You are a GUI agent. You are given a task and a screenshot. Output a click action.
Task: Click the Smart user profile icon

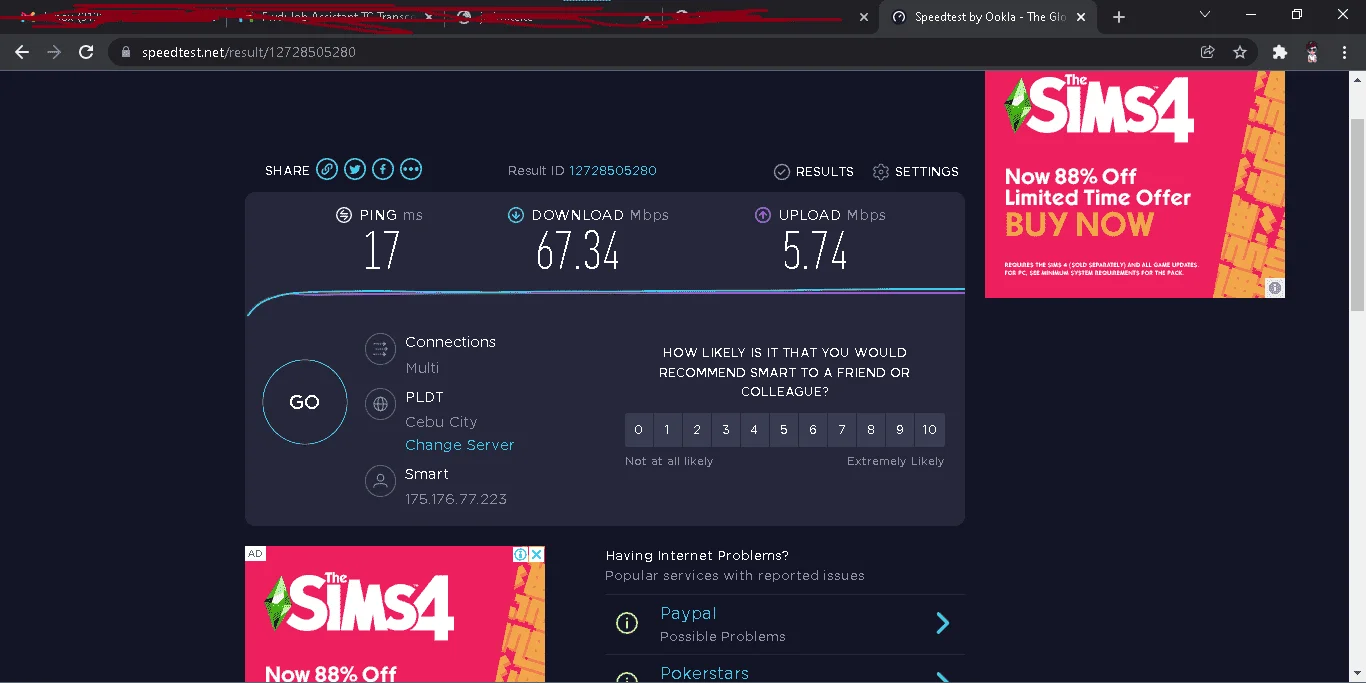coord(380,481)
